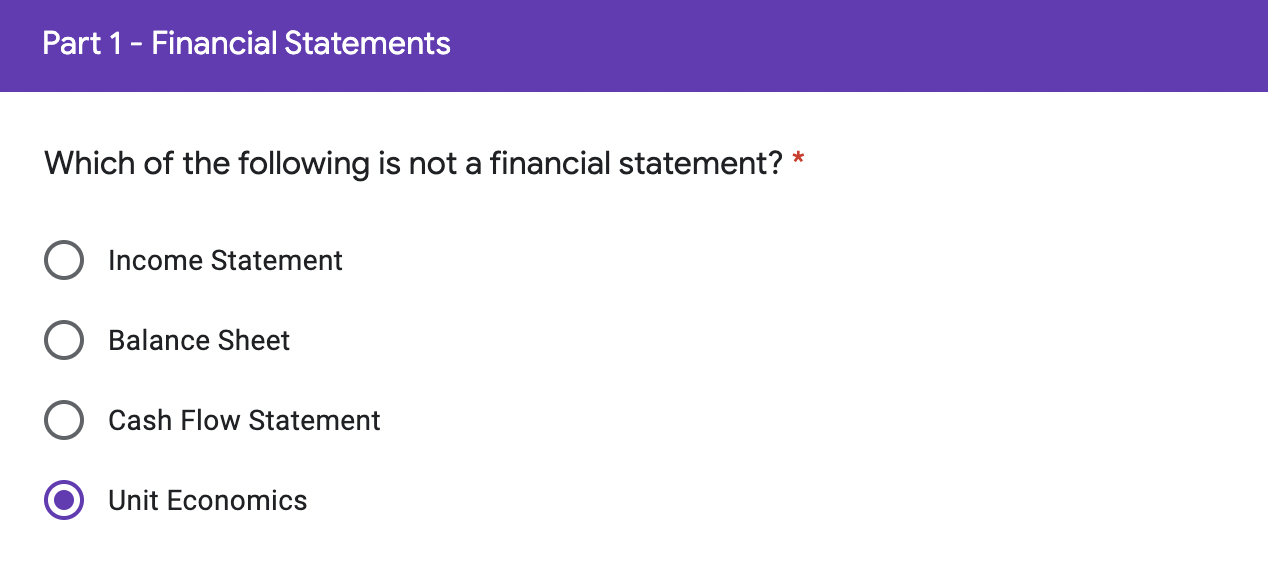Screen dimensions: 1268x584
Task: Pick the Cash Flow Statement radio button
Action: [64, 421]
